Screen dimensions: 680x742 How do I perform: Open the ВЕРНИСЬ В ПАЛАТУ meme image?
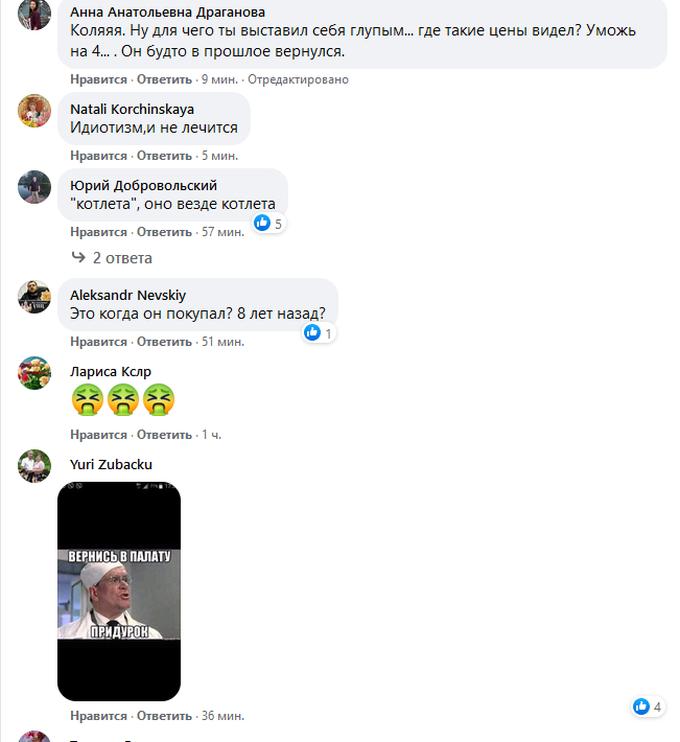(119, 592)
